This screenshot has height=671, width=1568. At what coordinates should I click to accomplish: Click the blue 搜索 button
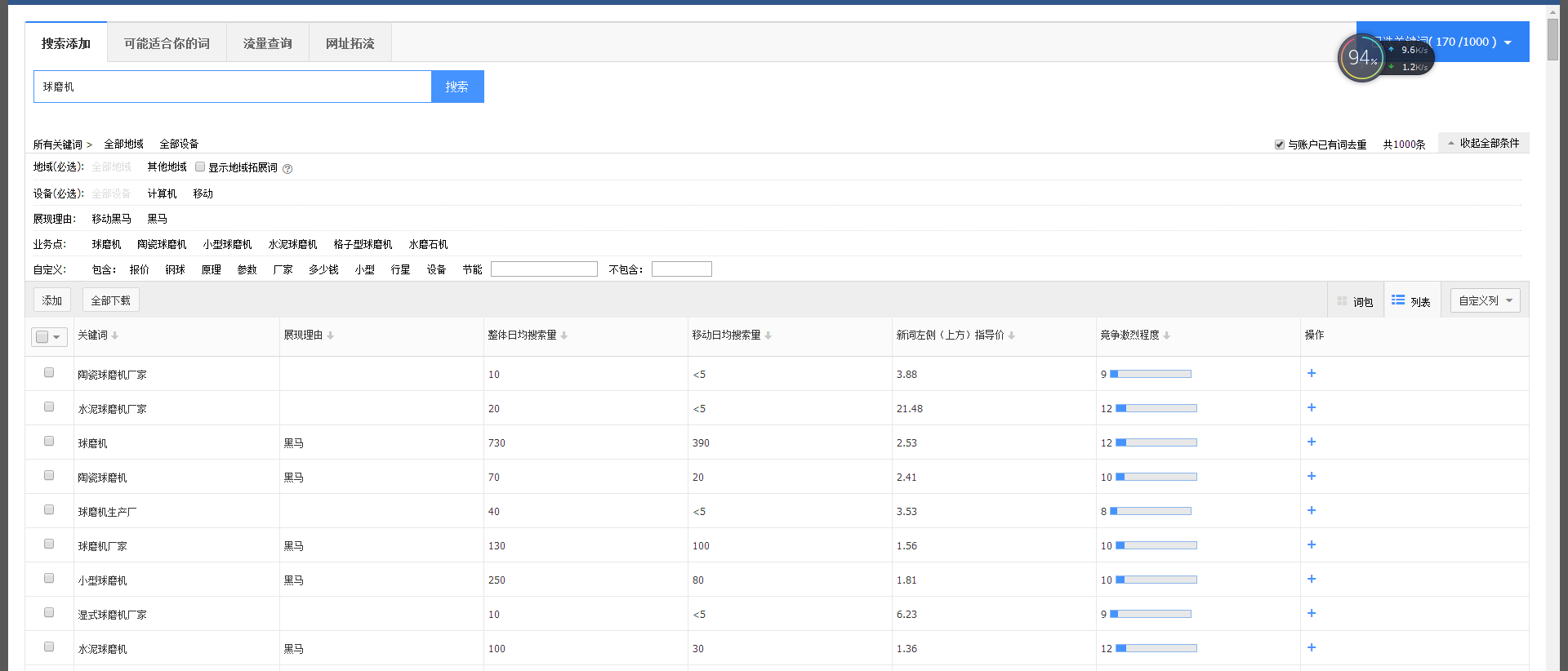(x=457, y=87)
